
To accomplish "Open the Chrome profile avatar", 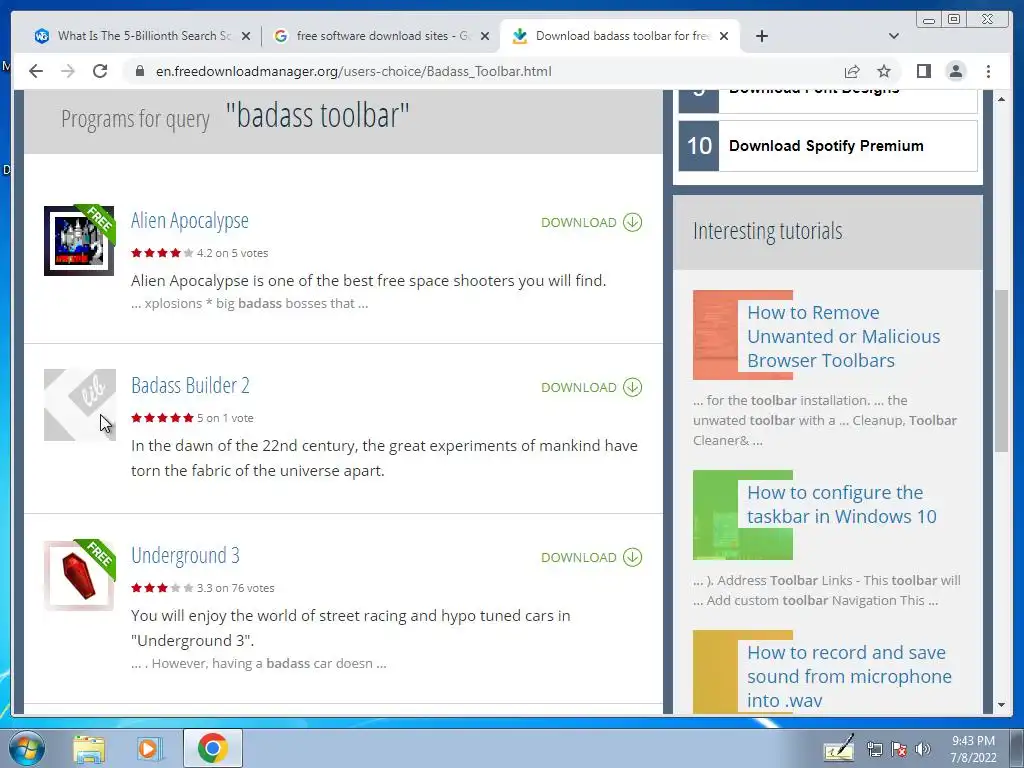I will pyautogui.click(x=955, y=71).
